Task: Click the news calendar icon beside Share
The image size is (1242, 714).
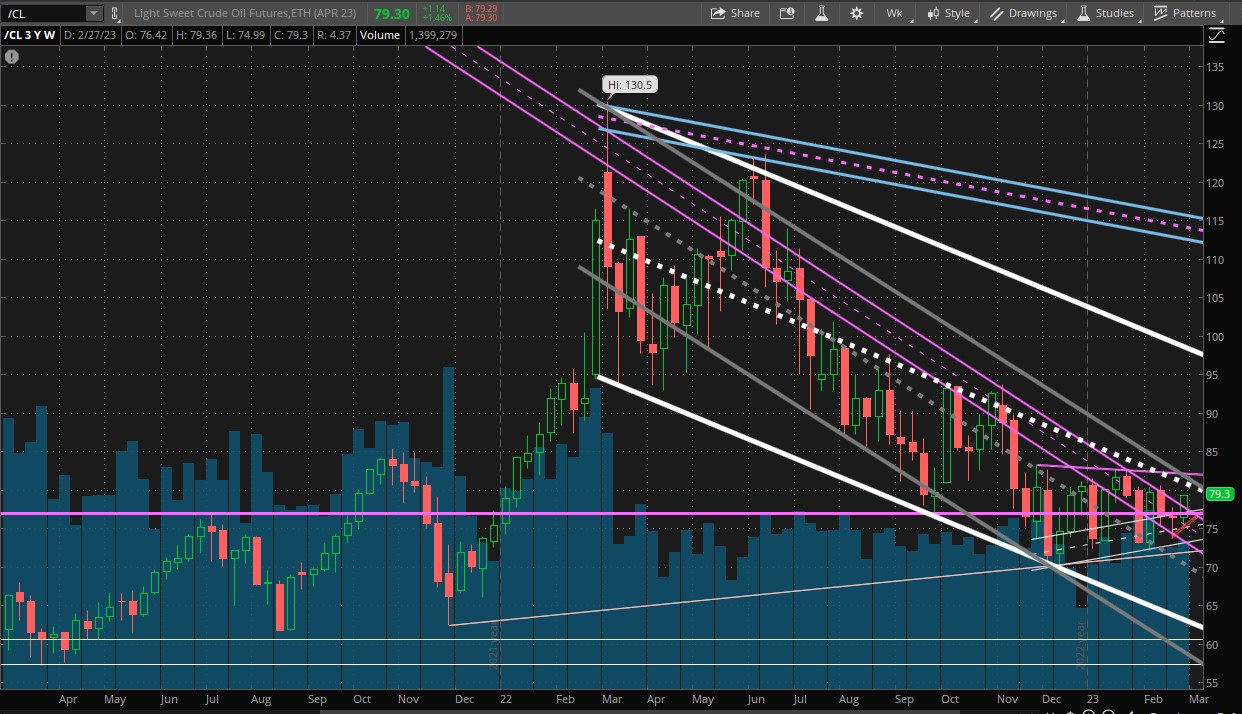Action: 787,13
